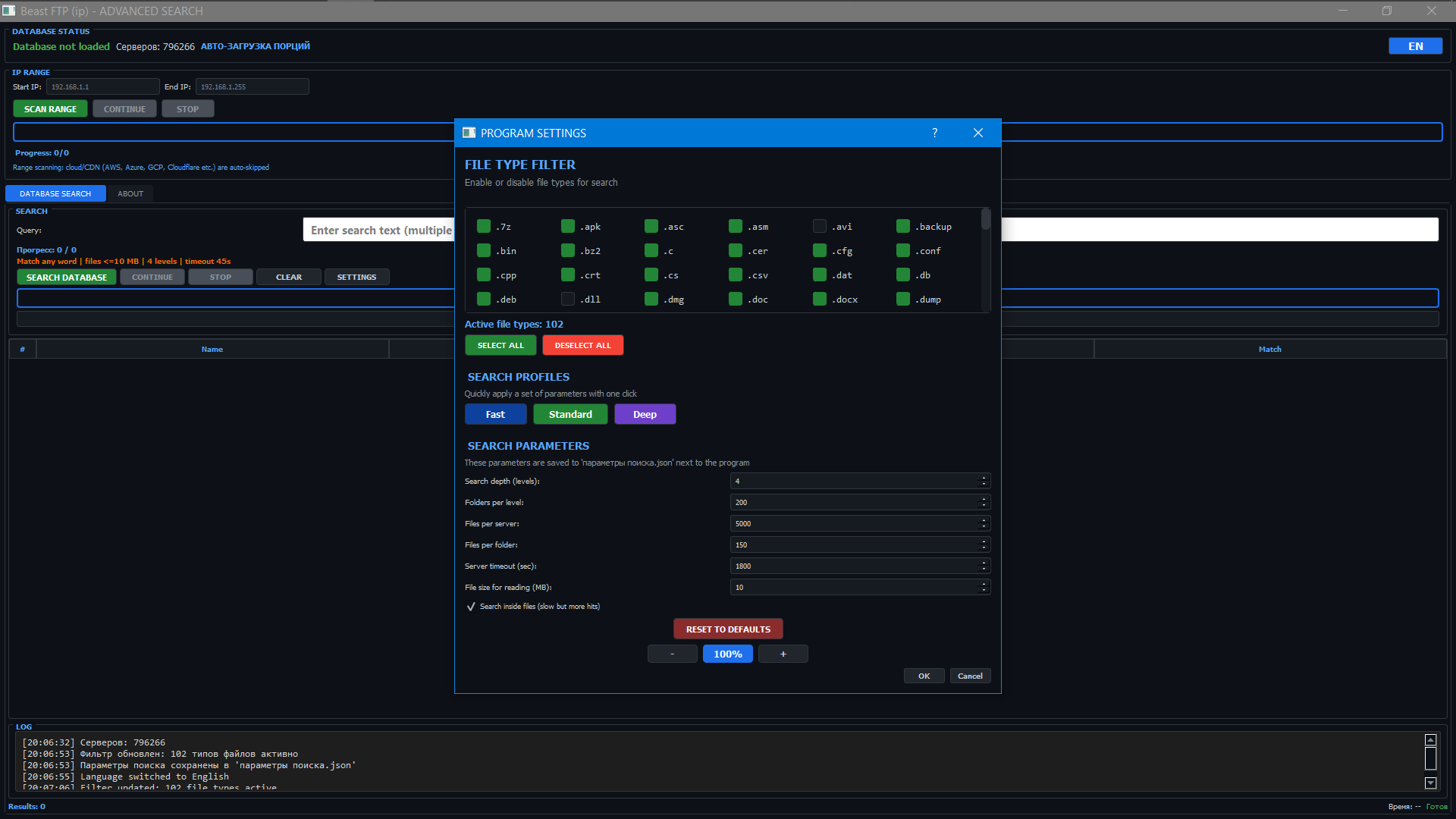Toggle the .7z file type checkbox
This screenshot has height=819, width=1456.
[x=484, y=227]
